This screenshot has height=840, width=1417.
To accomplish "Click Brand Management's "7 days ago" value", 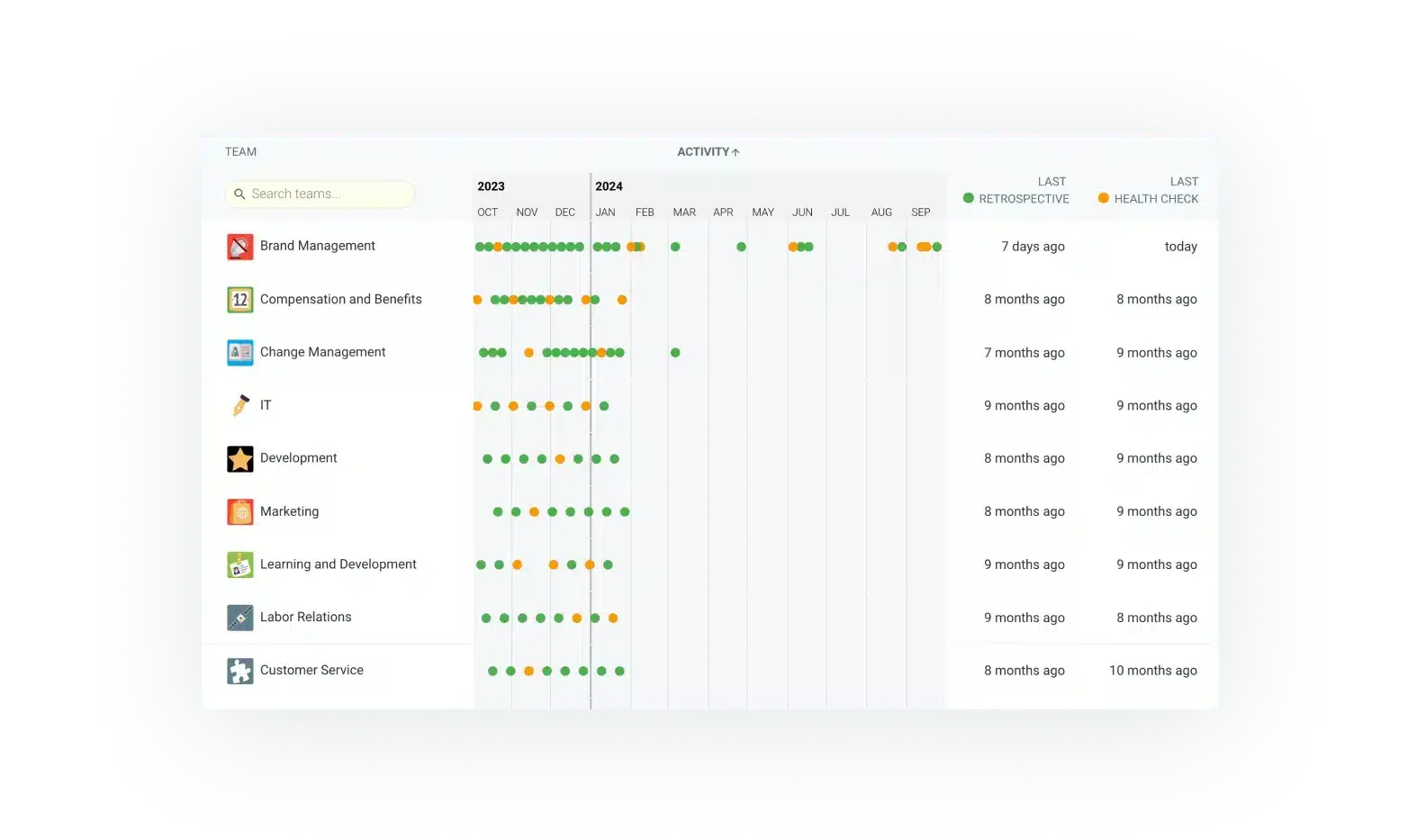I will click(x=1033, y=247).
